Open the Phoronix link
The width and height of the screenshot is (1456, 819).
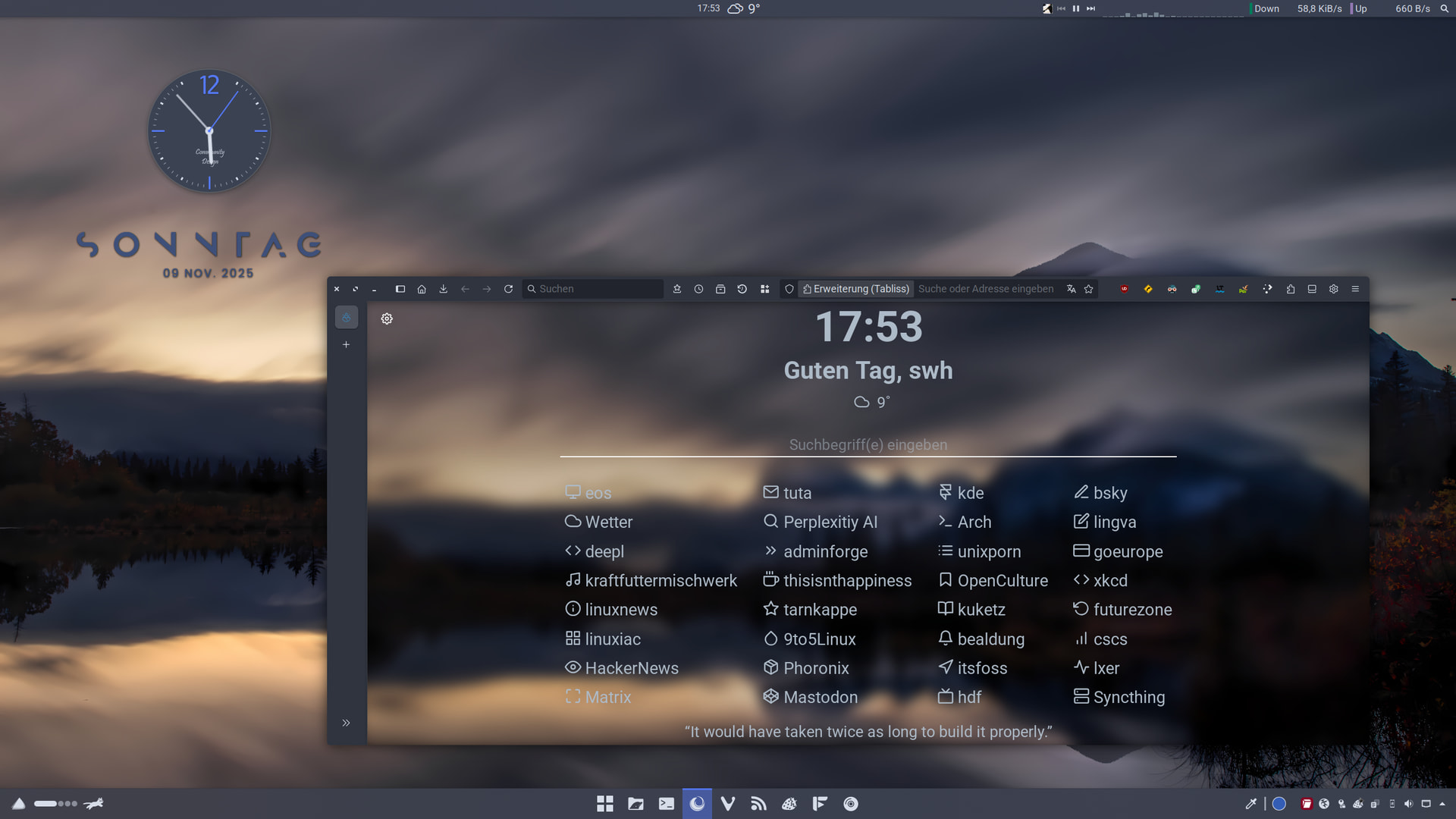815,668
